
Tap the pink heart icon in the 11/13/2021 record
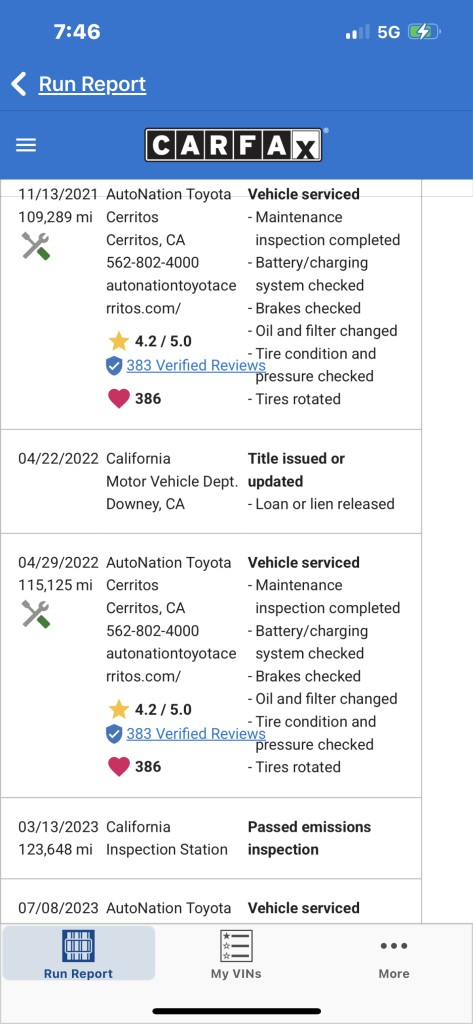(118, 398)
